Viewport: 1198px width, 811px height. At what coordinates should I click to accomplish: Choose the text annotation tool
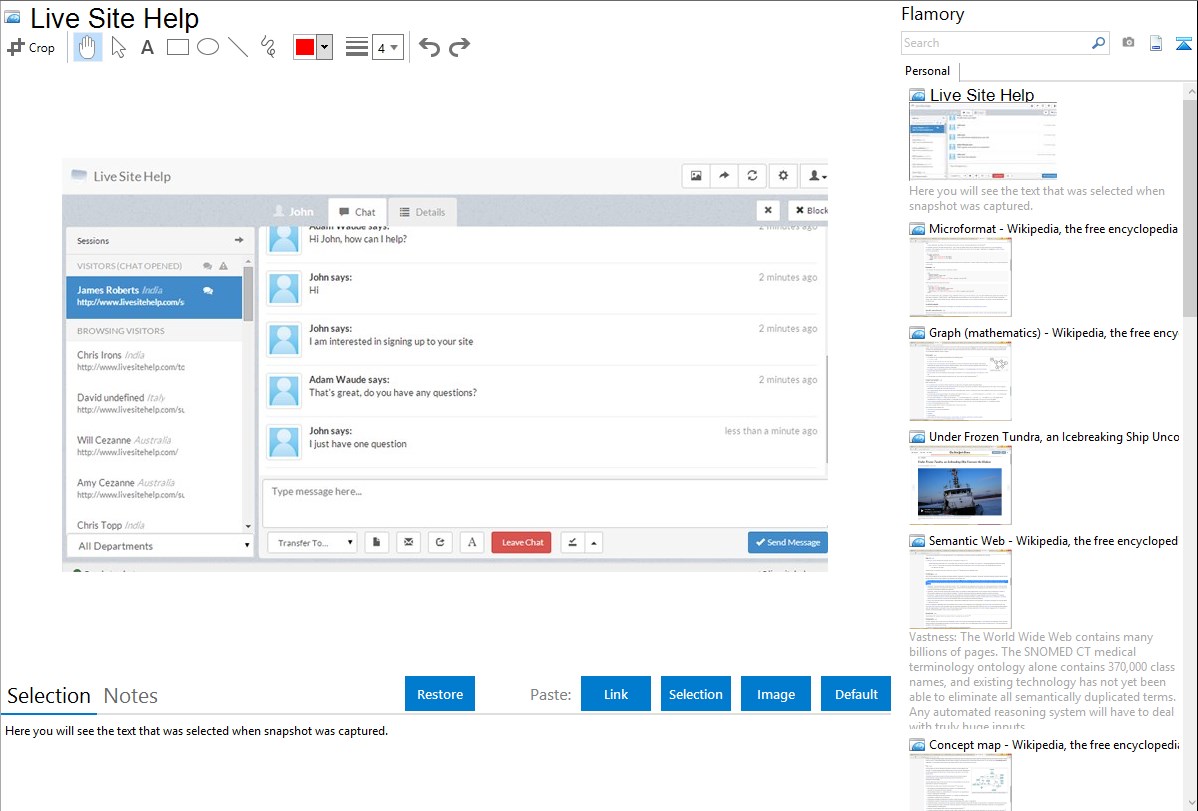147,47
